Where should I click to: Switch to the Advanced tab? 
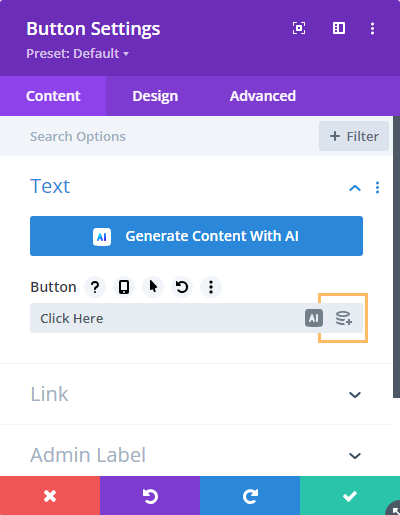coord(263,96)
